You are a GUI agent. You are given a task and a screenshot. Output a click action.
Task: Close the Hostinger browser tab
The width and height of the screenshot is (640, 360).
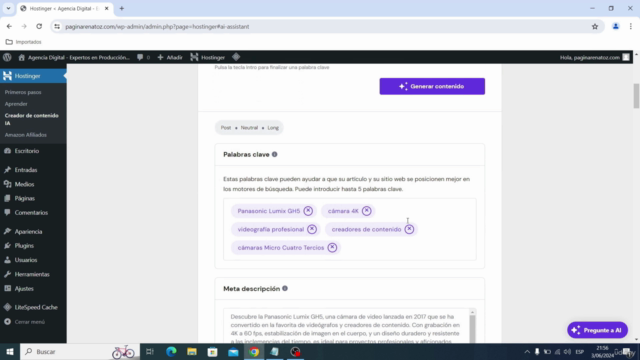click(107, 8)
